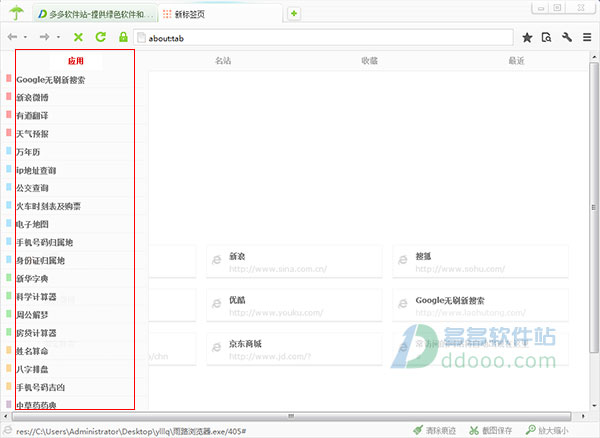Click vertical scrollbar down arrow
Viewport: 600px width, 438px height.
tap(594, 405)
